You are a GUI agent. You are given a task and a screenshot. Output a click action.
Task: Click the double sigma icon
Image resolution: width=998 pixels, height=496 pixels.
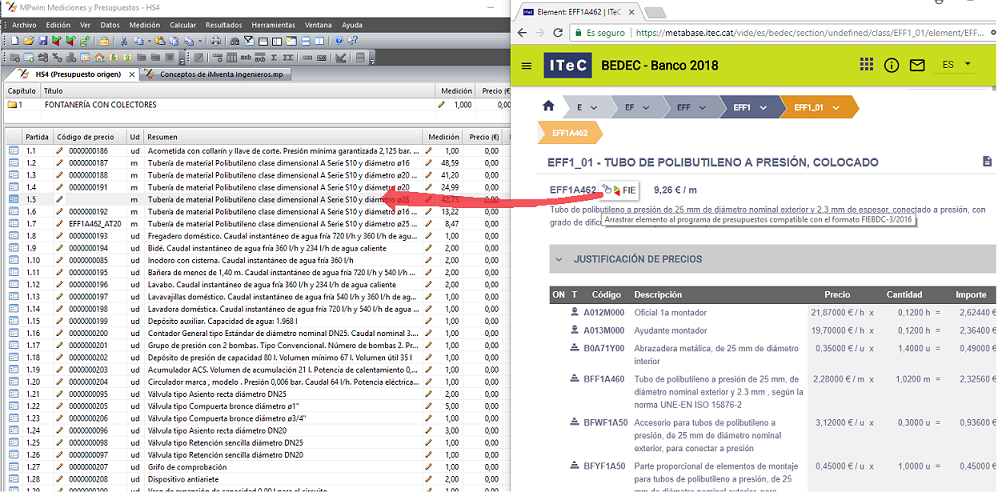tap(288, 57)
